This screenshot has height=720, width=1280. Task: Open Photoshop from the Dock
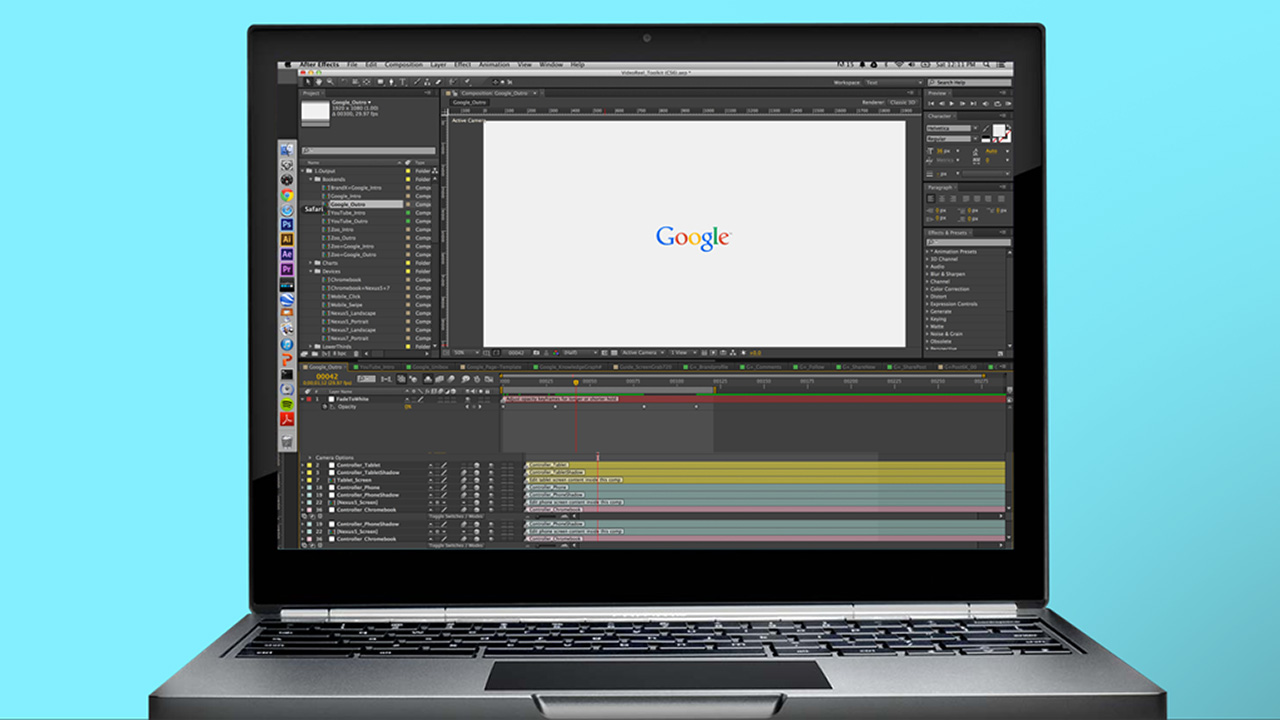tap(287, 225)
